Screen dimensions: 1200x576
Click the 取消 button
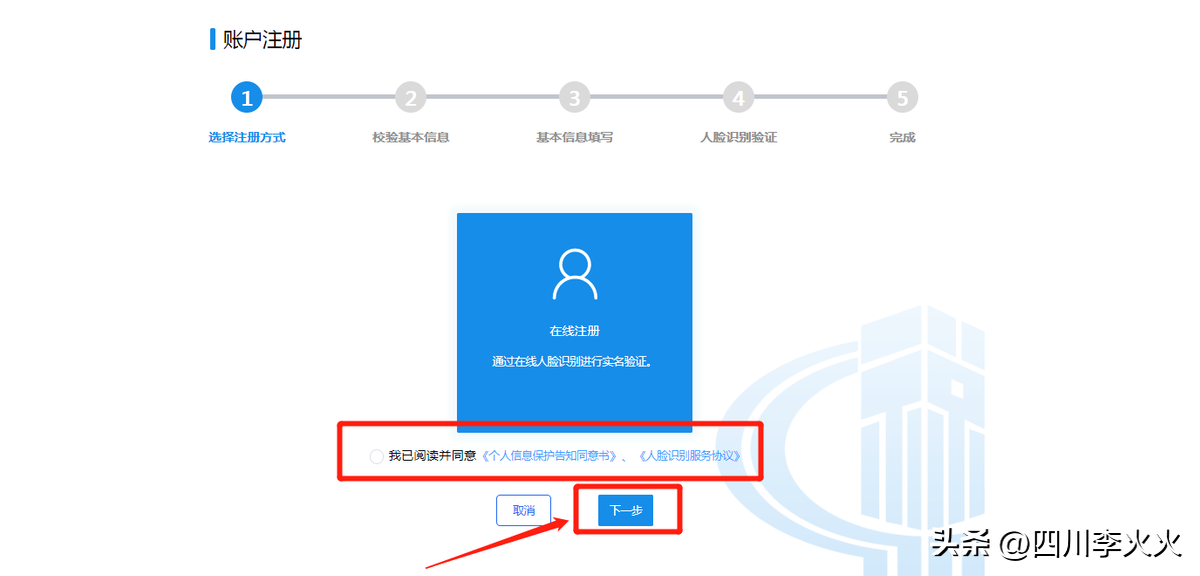tap(524, 510)
